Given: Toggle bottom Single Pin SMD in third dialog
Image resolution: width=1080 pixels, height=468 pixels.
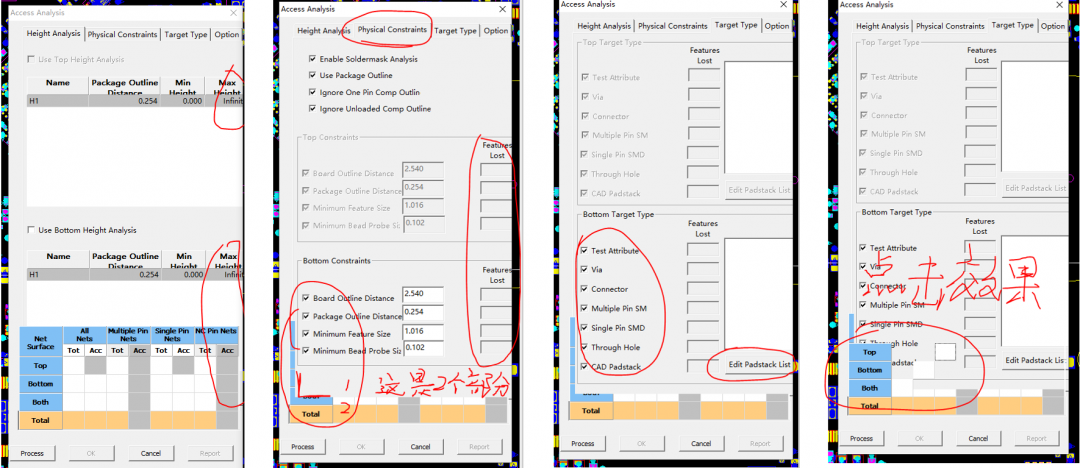Looking at the screenshot, I should pos(585,328).
